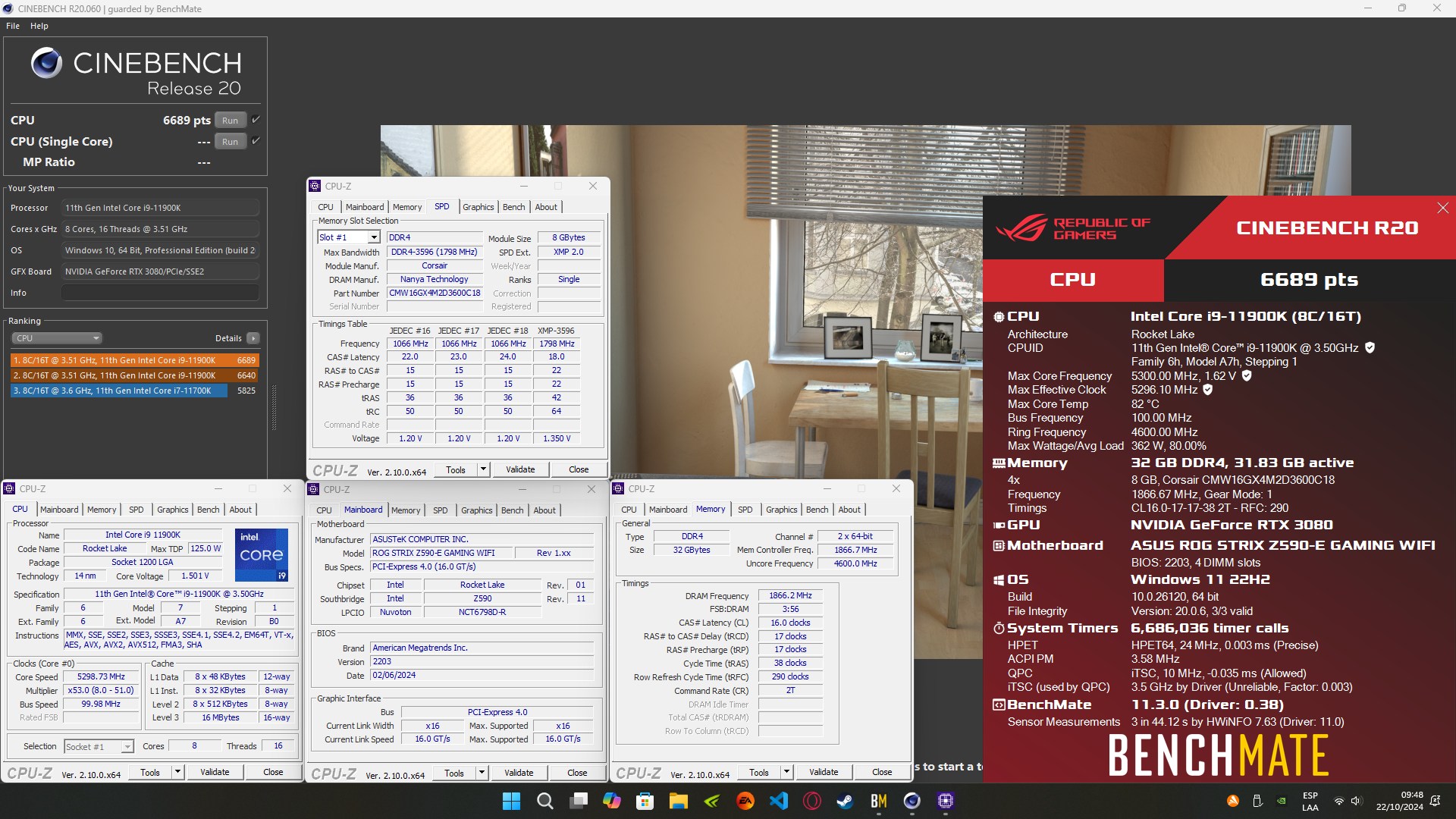Open Tools dropdown arrow in SPD window
The width and height of the screenshot is (1456, 819).
(x=483, y=469)
